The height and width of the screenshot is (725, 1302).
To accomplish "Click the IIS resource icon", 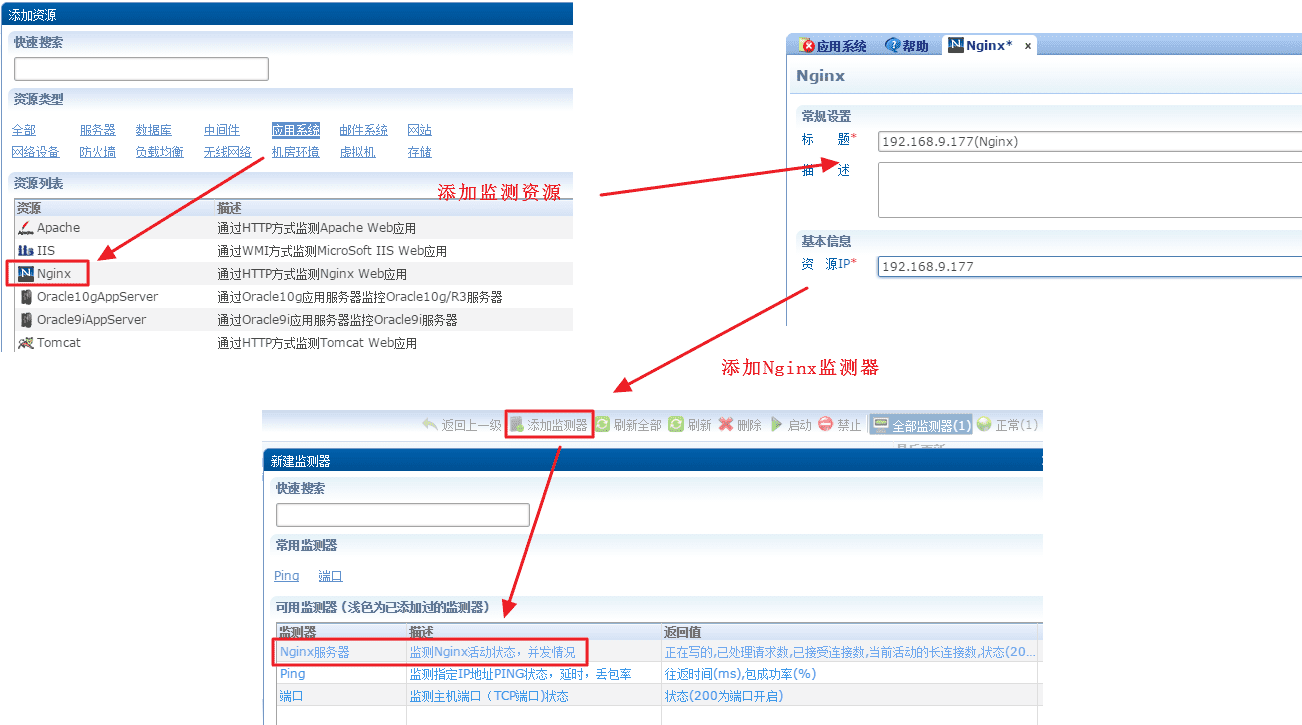I will click(x=26, y=251).
